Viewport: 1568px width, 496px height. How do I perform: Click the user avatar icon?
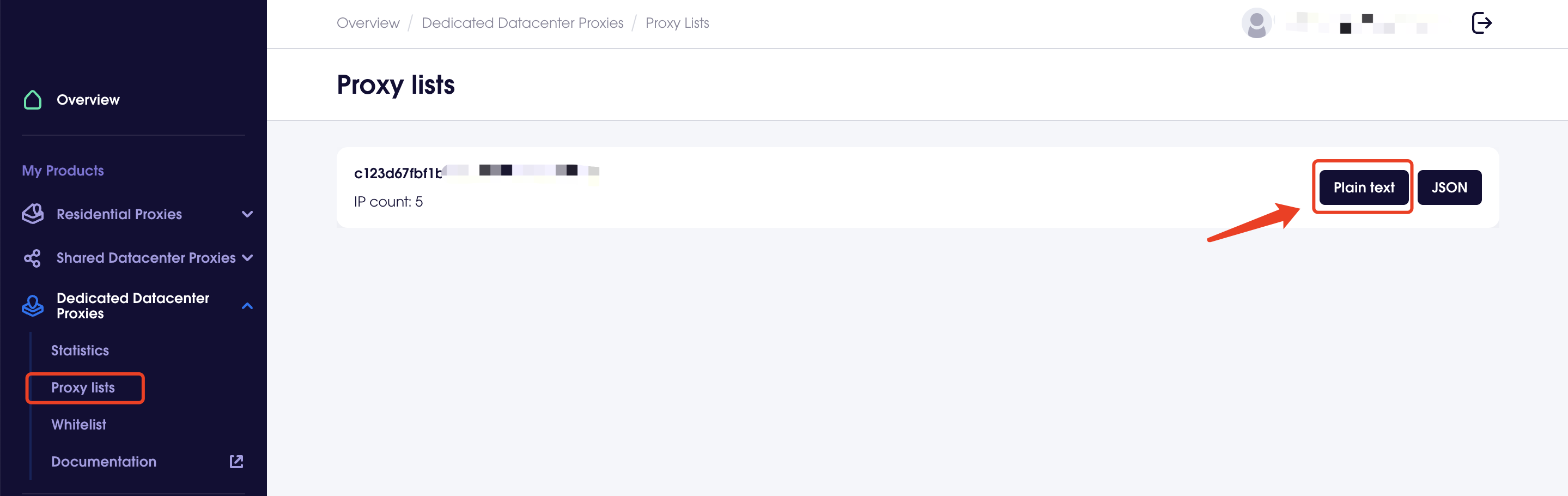point(1256,23)
